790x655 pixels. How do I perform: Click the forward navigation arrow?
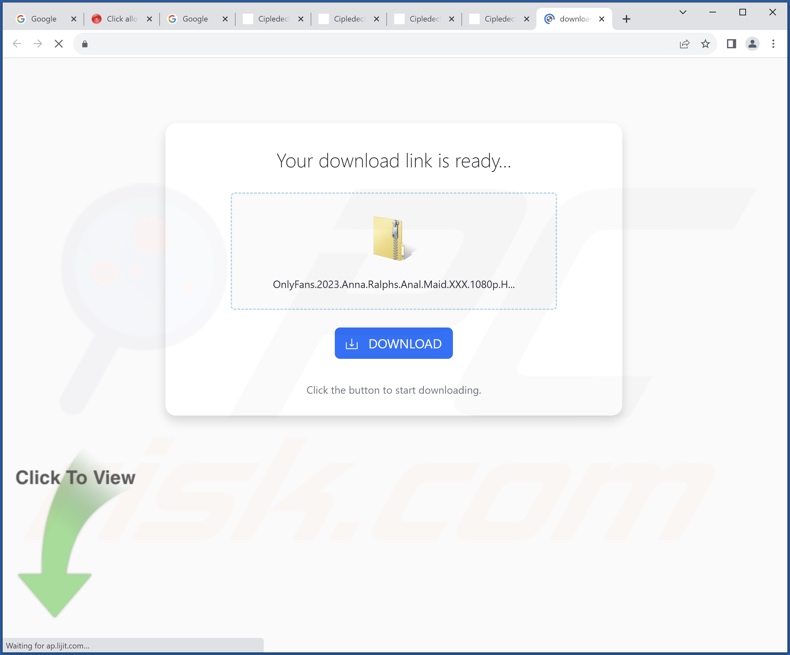tap(38, 44)
